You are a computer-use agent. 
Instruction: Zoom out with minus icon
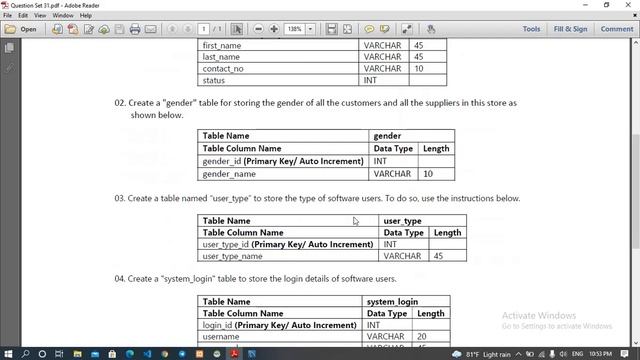(258, 29)
